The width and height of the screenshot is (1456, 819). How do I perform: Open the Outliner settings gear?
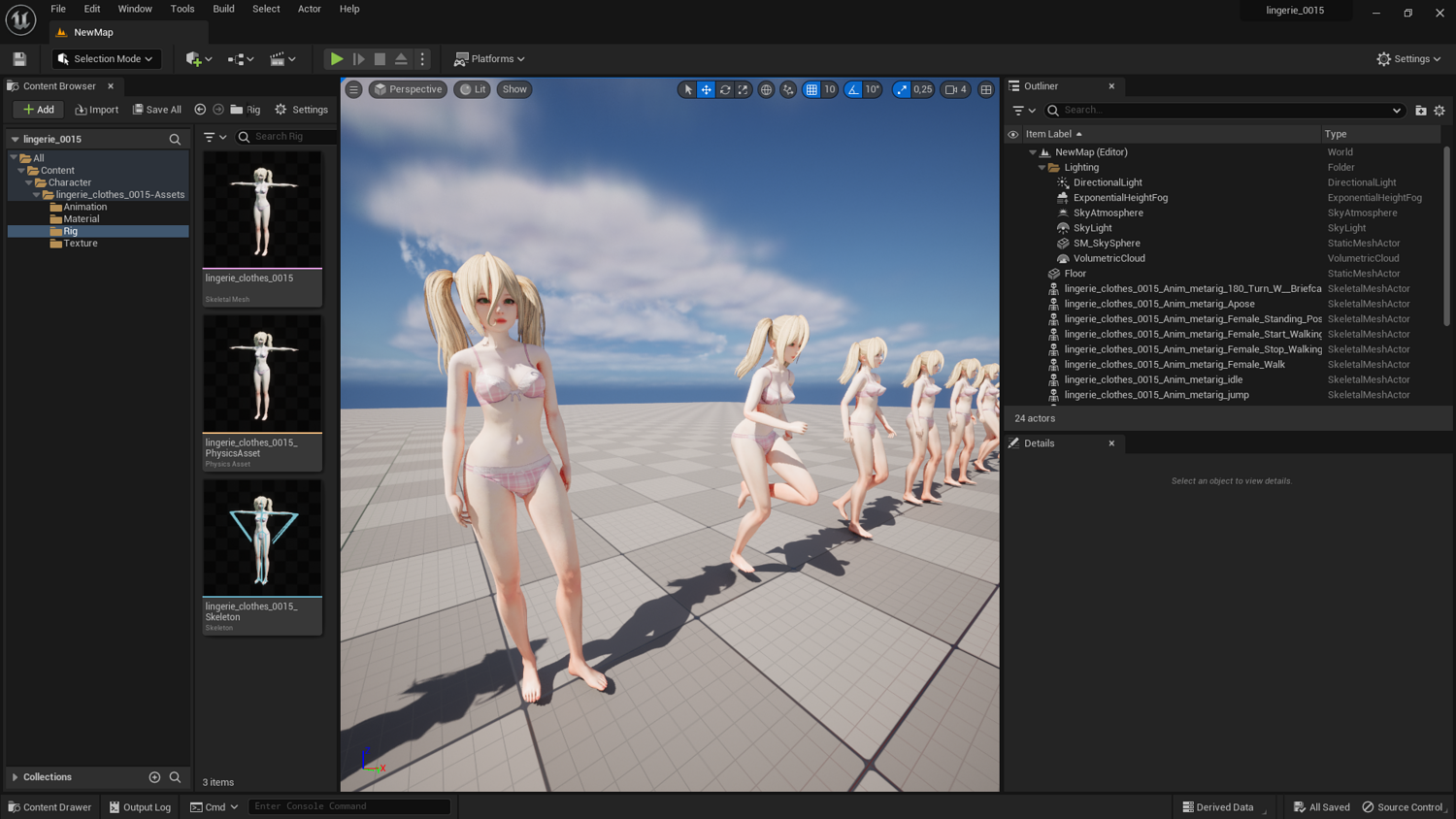pyautogui.click(x=1439, y=111)
